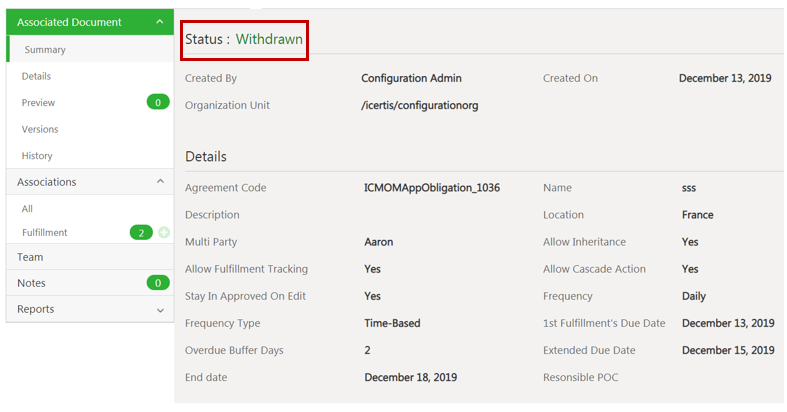Show the History sidebar item

pyautogui.click(x=37, y=156)
